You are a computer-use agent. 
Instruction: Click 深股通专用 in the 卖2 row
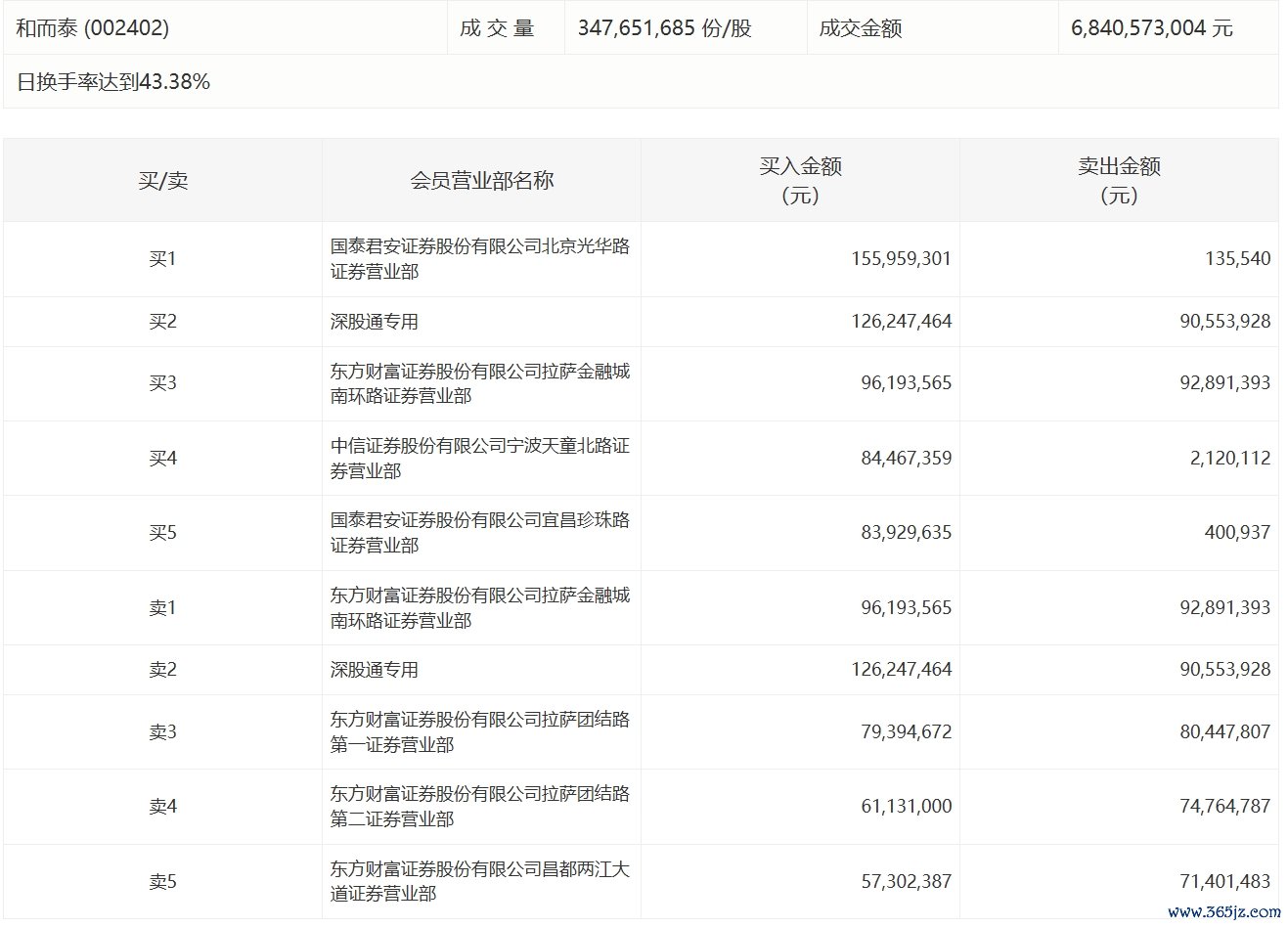click(x=375, y=670)
